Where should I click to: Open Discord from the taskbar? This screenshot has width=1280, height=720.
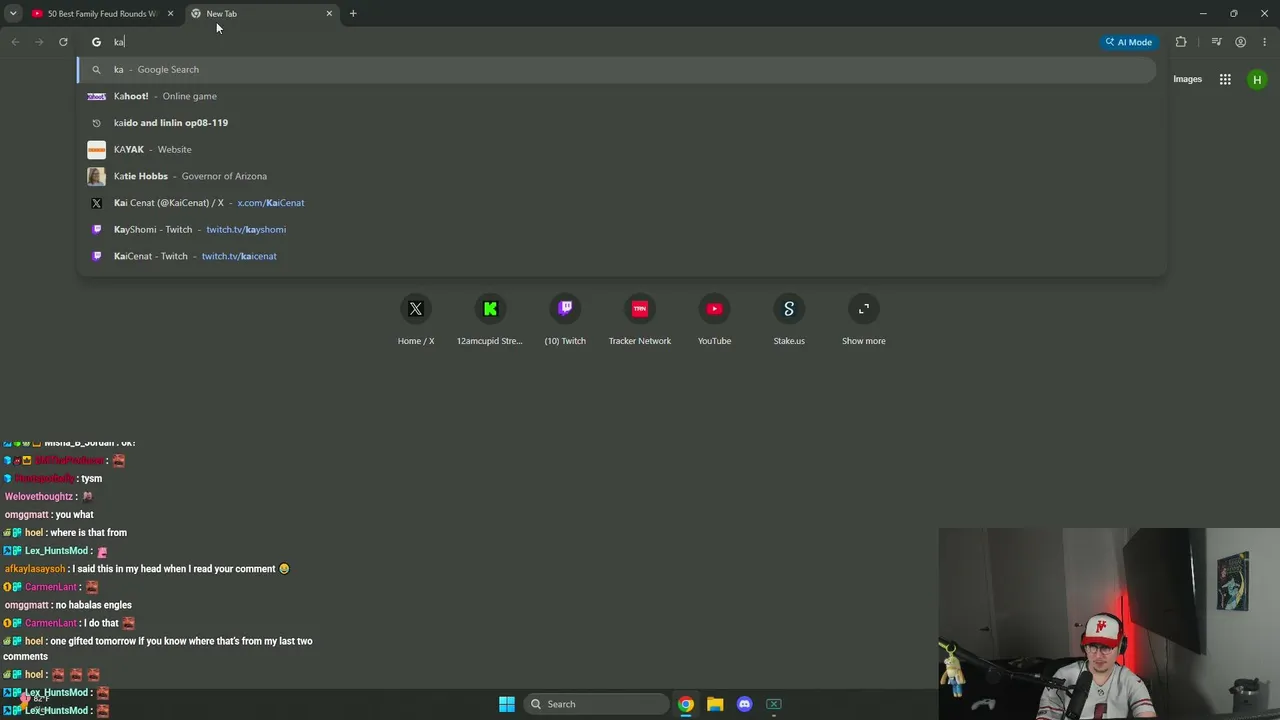[x=744, y=704]
